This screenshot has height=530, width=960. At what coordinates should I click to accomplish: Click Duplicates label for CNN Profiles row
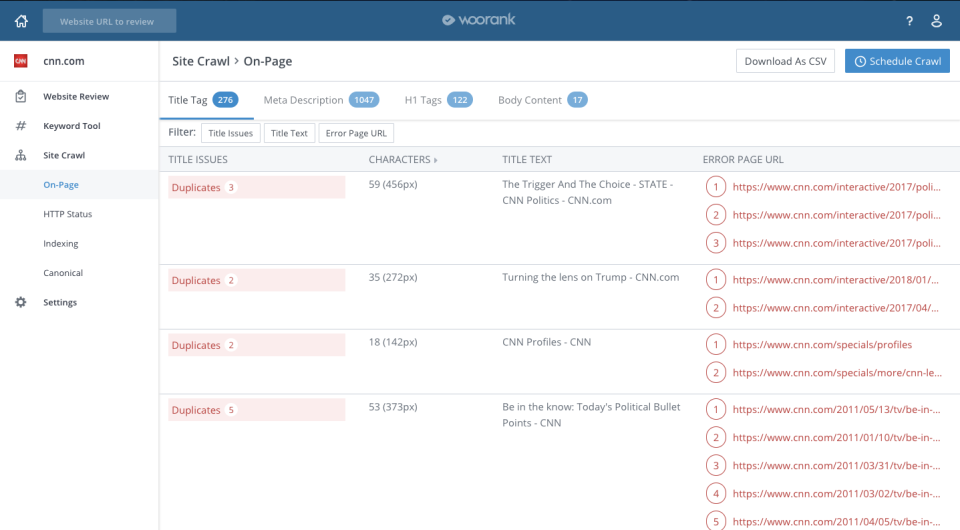coord(257,345)
